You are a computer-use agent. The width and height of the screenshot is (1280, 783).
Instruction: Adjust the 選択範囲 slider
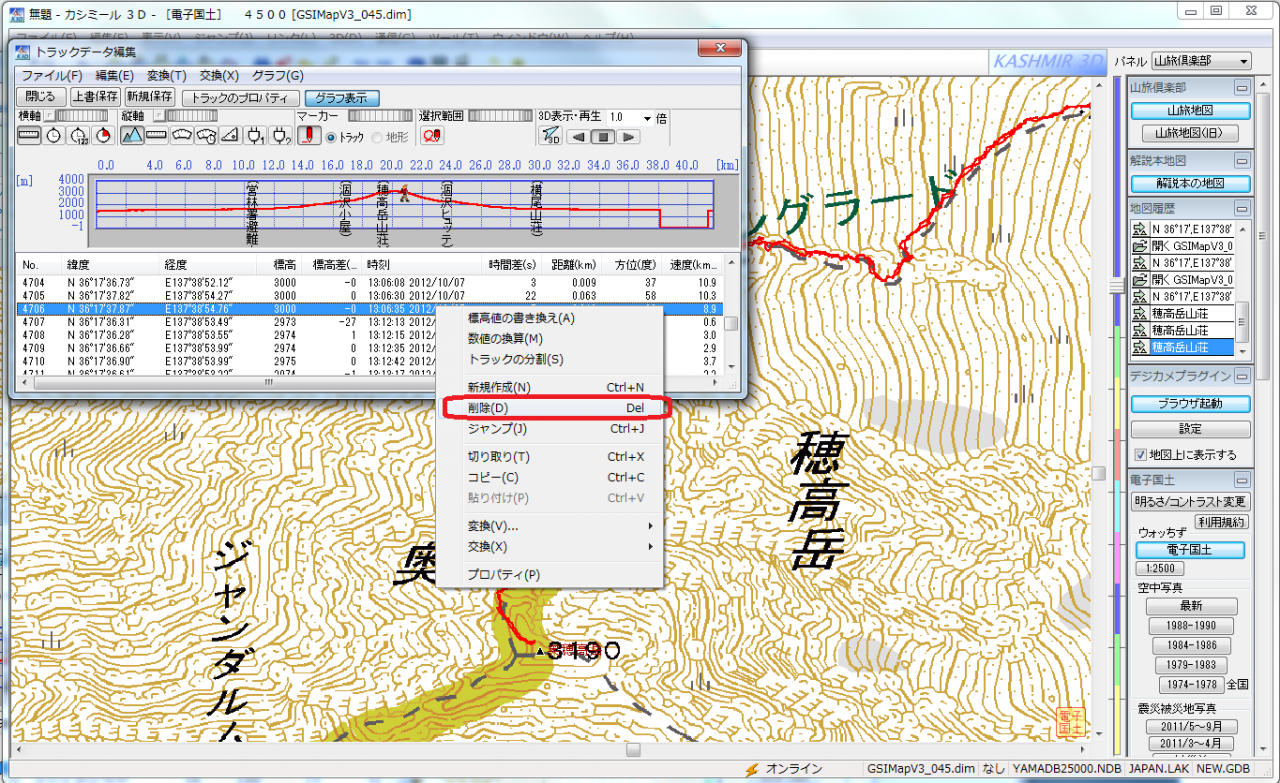(x=501, y=116)
